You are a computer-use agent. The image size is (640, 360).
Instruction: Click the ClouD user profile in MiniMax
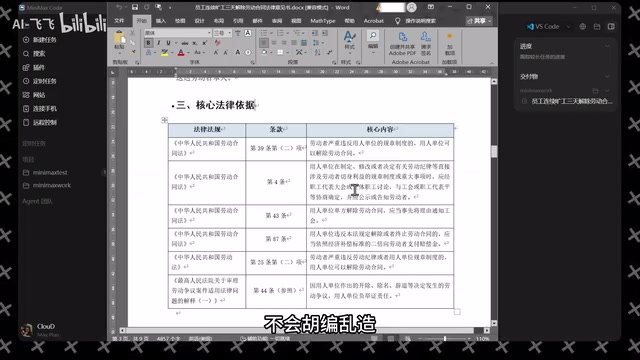click(40, 330)
